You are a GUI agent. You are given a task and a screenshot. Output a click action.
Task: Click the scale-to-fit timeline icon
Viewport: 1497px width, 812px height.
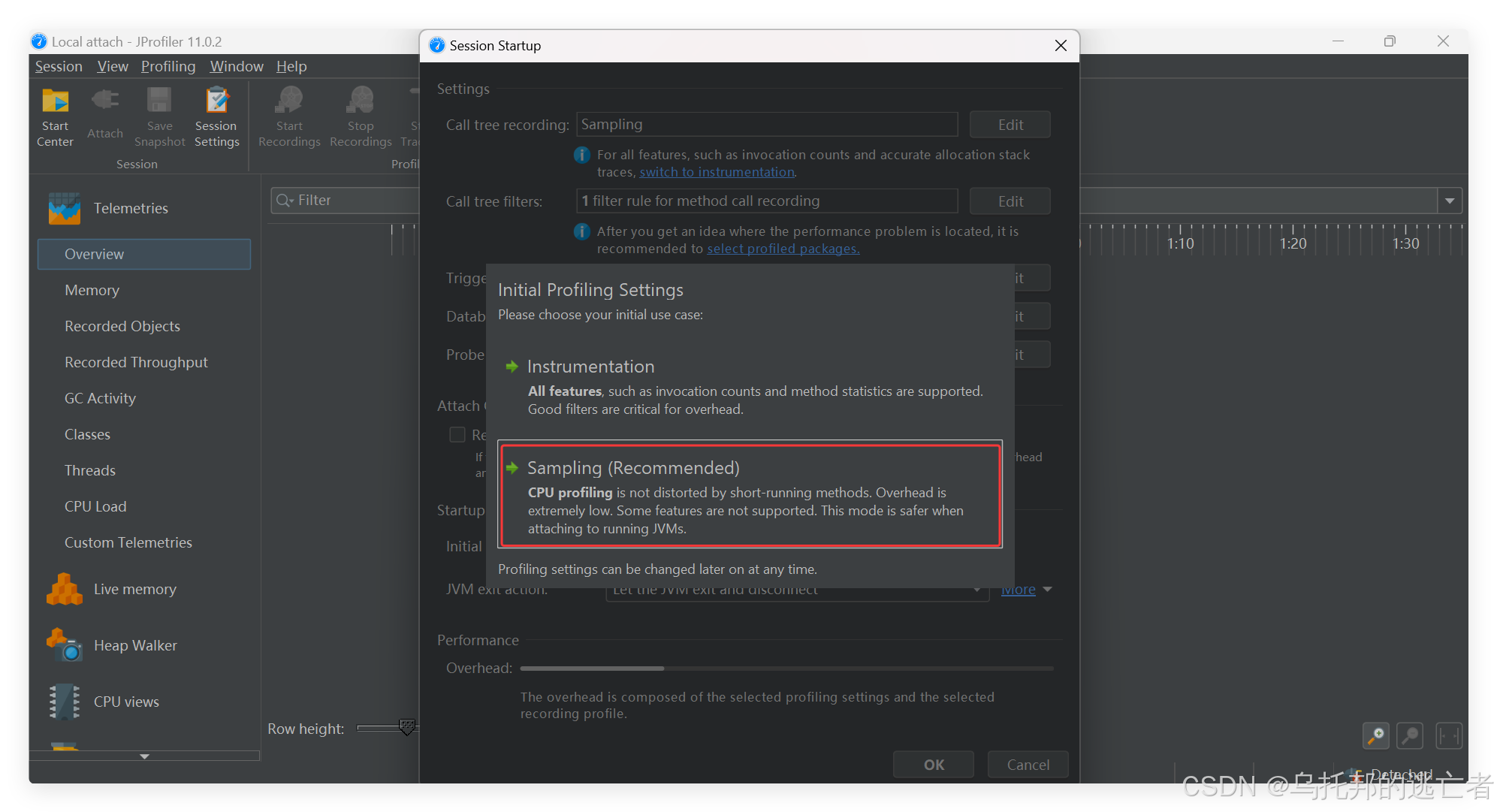tap(1448, 735)
